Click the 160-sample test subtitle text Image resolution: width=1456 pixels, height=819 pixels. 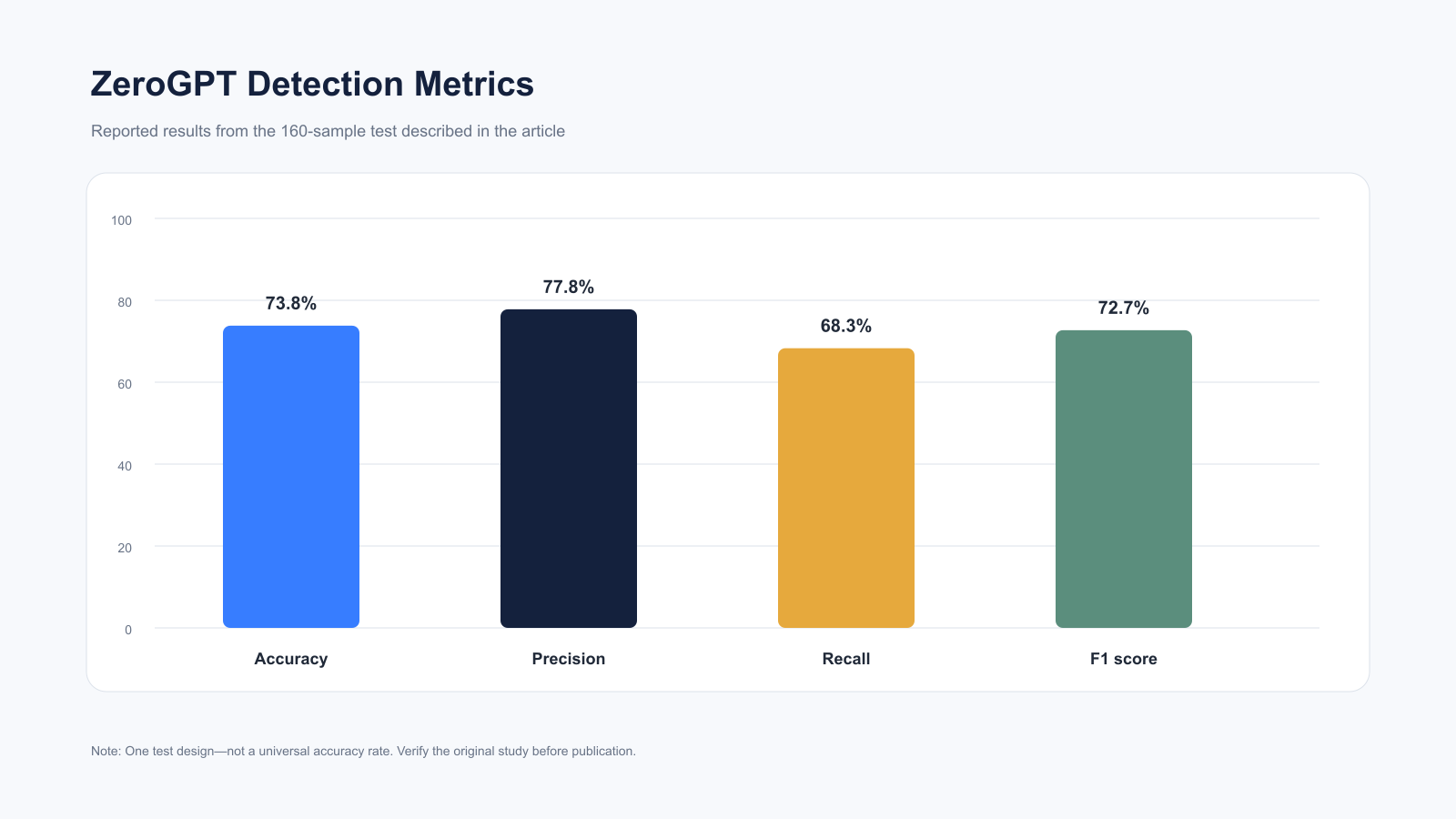[x=328, y=131]
